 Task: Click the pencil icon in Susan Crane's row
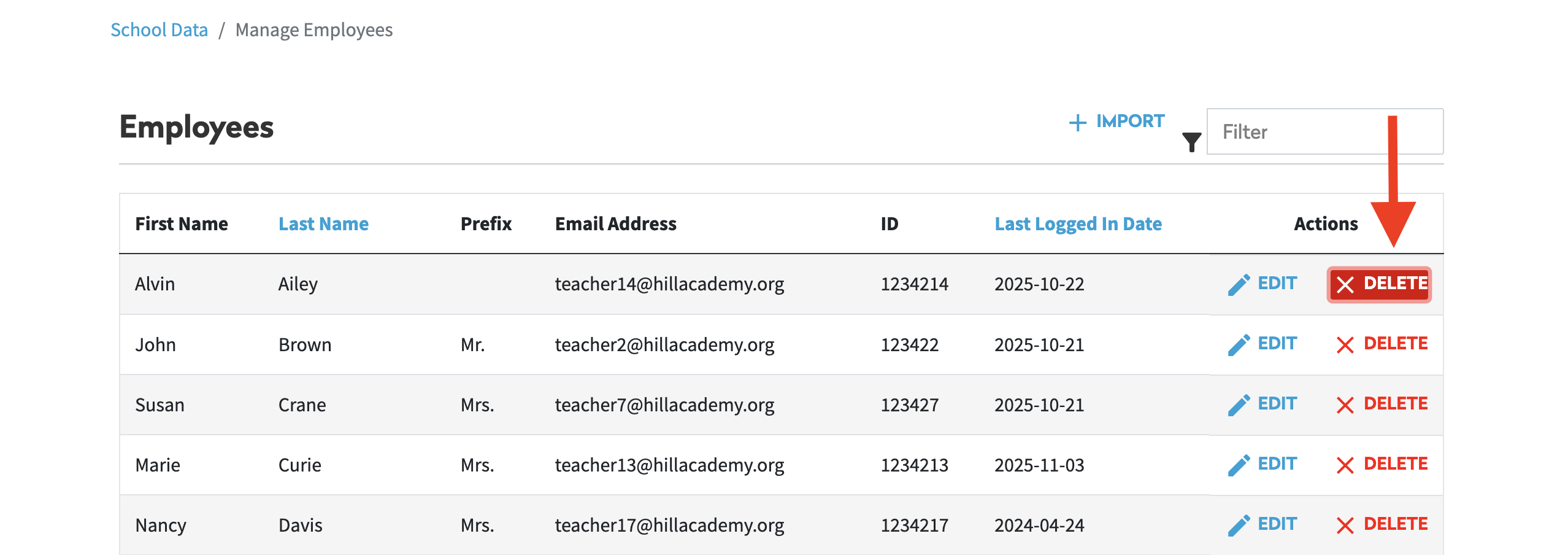pyautogui.click(x=1239, y=405)
